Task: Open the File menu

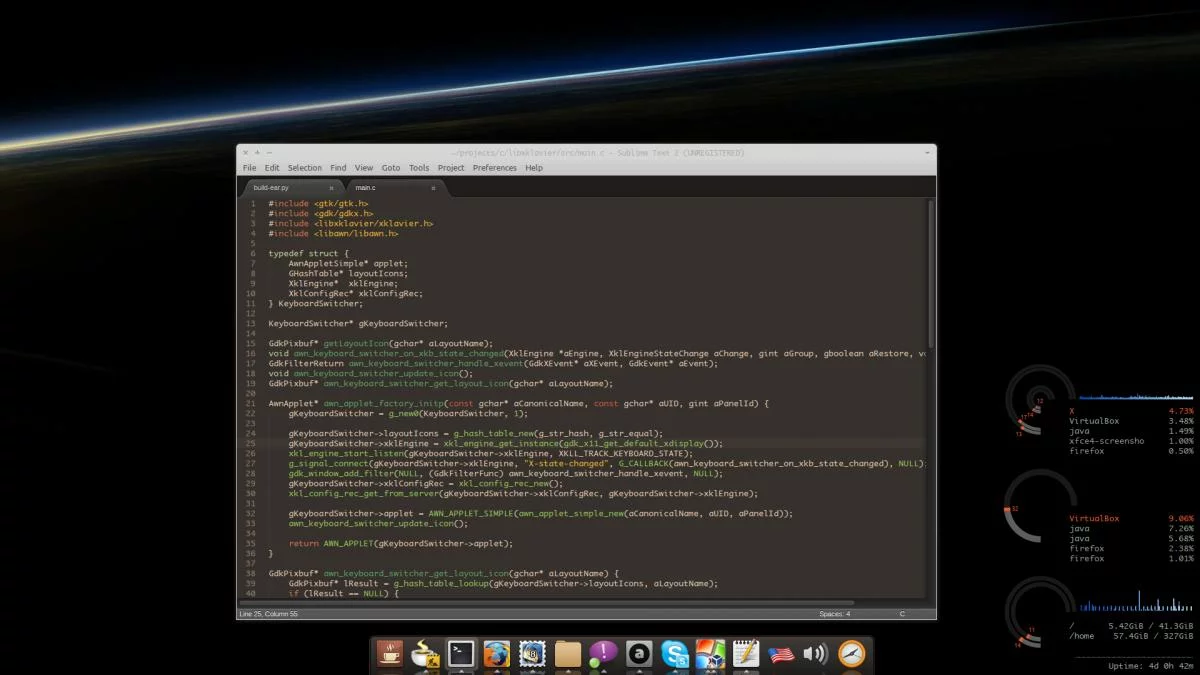Action: (x=249, y=168)
